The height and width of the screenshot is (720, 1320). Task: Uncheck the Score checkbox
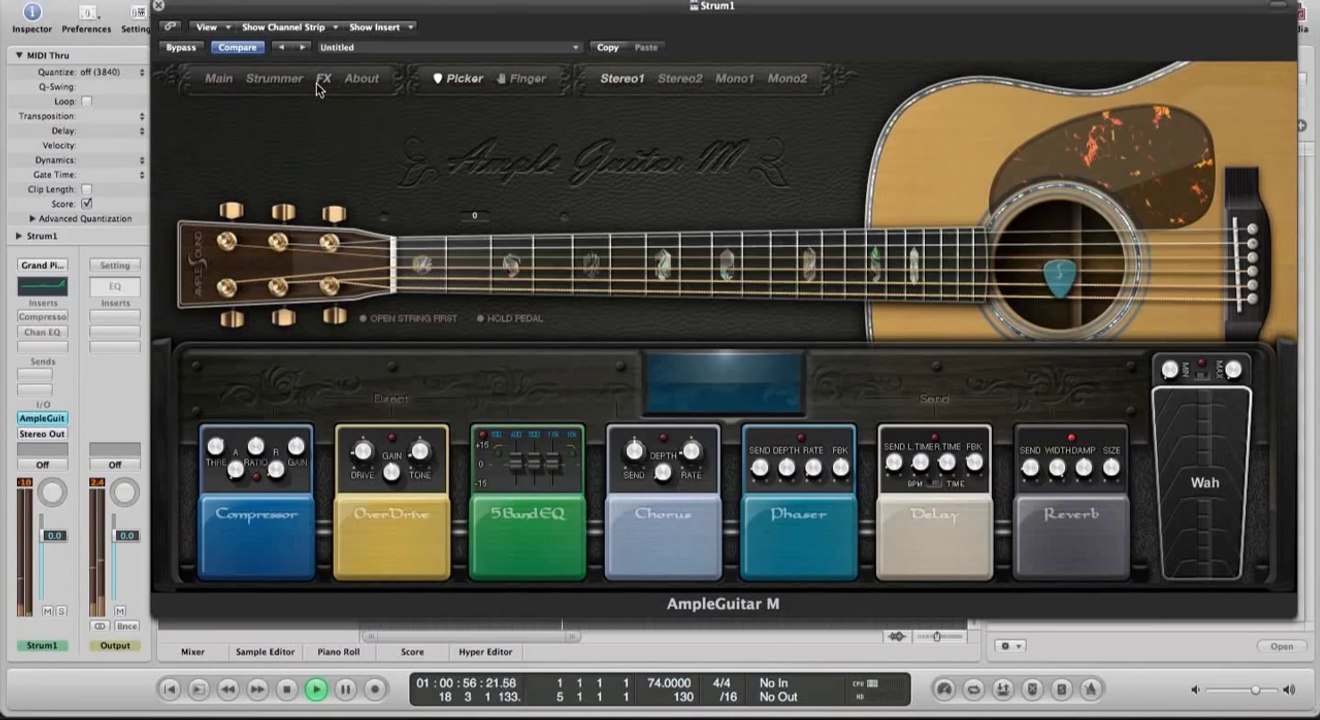coord(86,204)
